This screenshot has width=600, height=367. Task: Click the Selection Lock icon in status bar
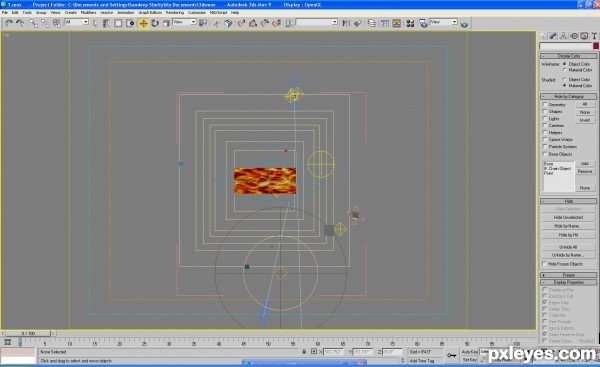[x=304, y=351]
